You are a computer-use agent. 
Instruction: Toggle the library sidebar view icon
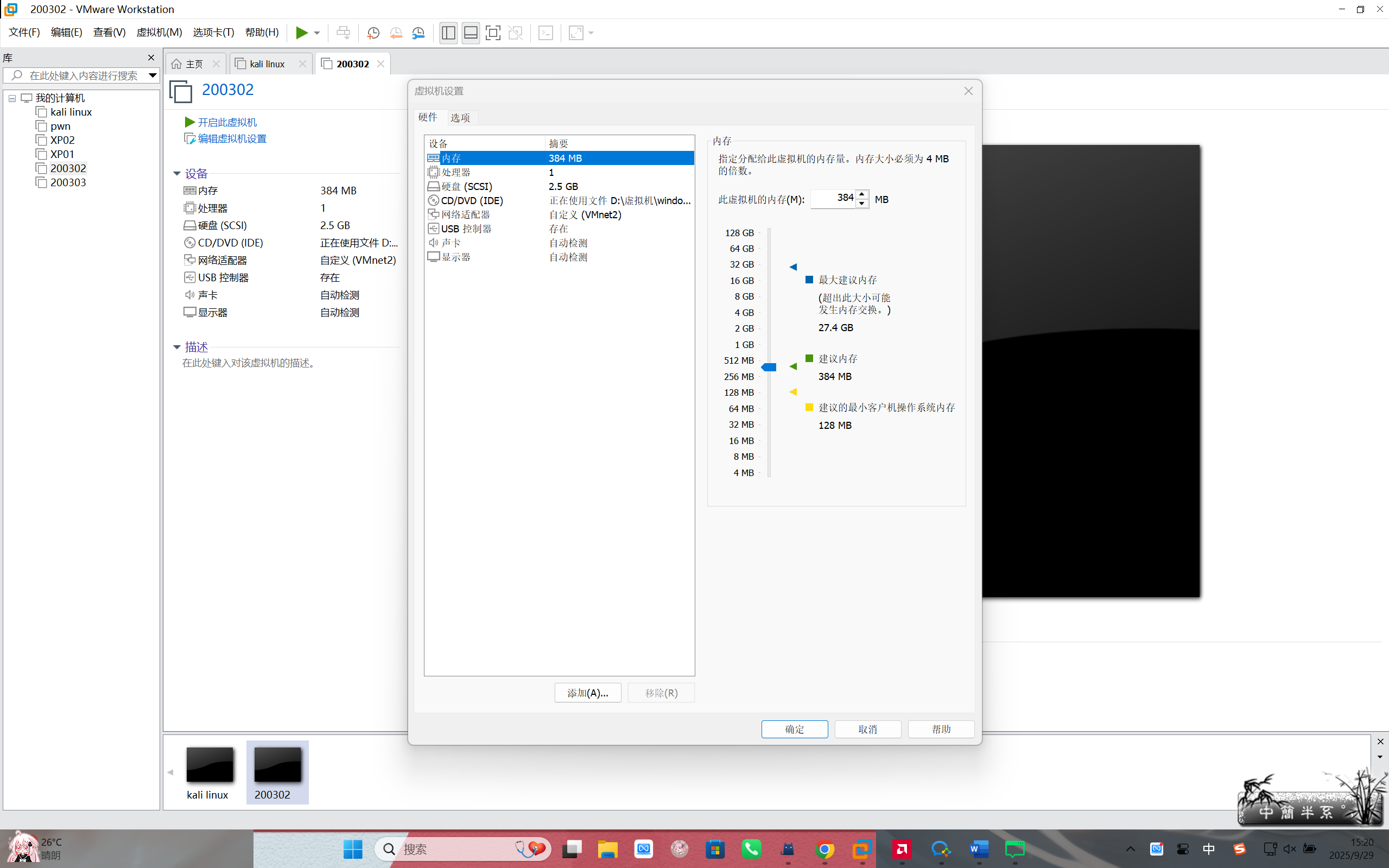(x=448, y=33)
